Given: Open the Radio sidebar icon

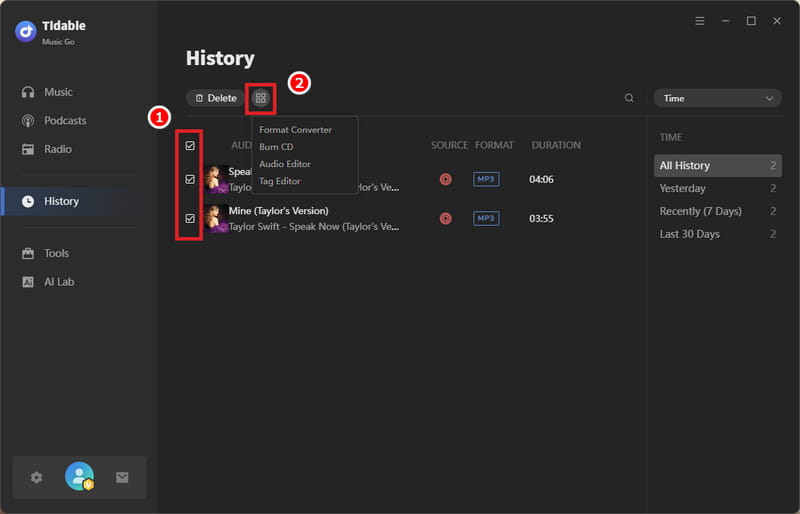Looking at the screenshot, I should (28, 149).
